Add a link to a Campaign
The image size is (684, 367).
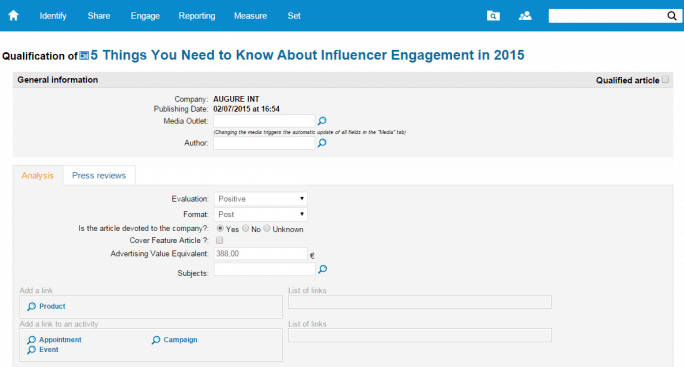coord(180,340)
